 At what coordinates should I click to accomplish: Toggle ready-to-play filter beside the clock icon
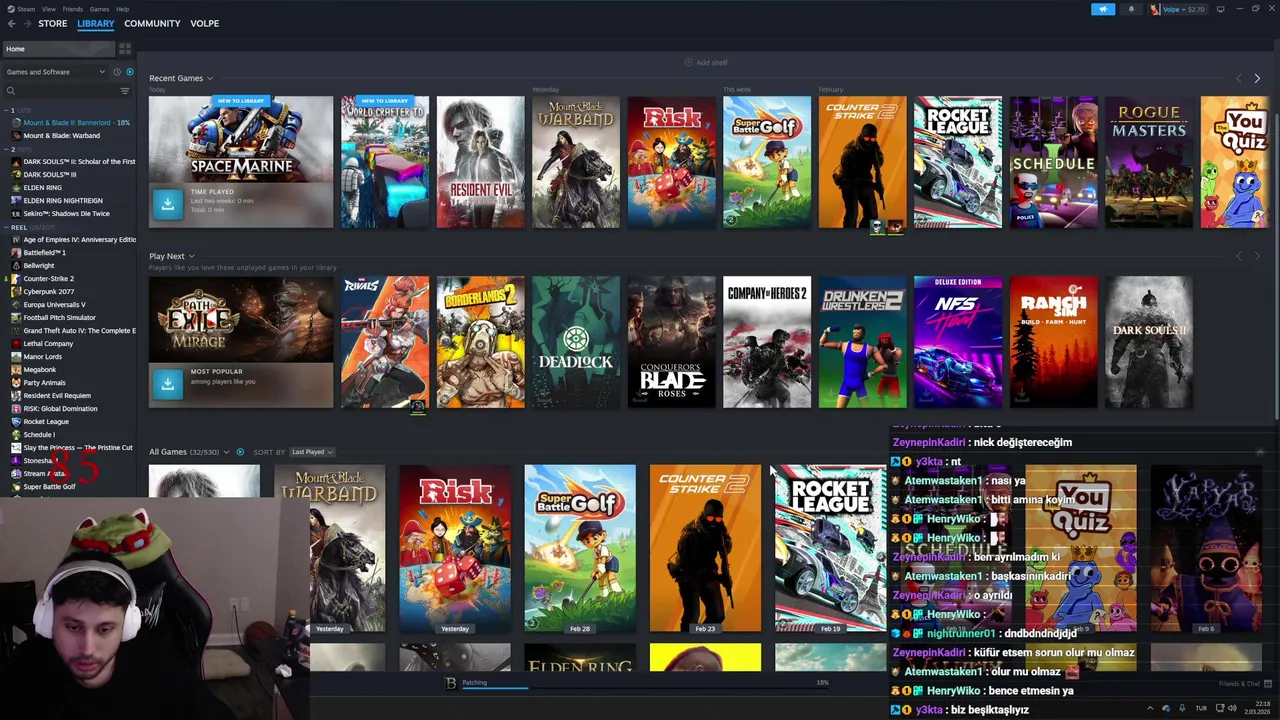click(x=129, y=72)
